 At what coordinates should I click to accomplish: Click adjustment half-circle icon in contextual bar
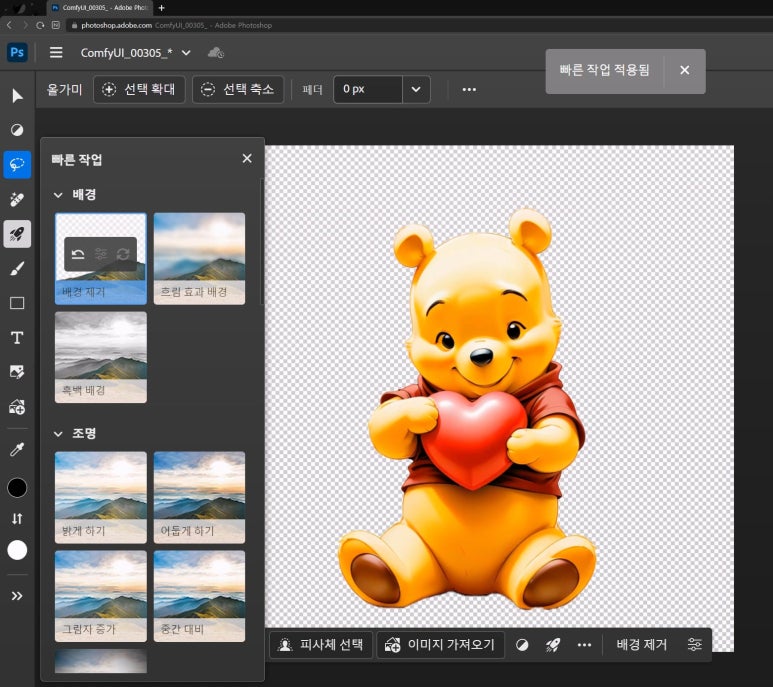coord(522,645)
